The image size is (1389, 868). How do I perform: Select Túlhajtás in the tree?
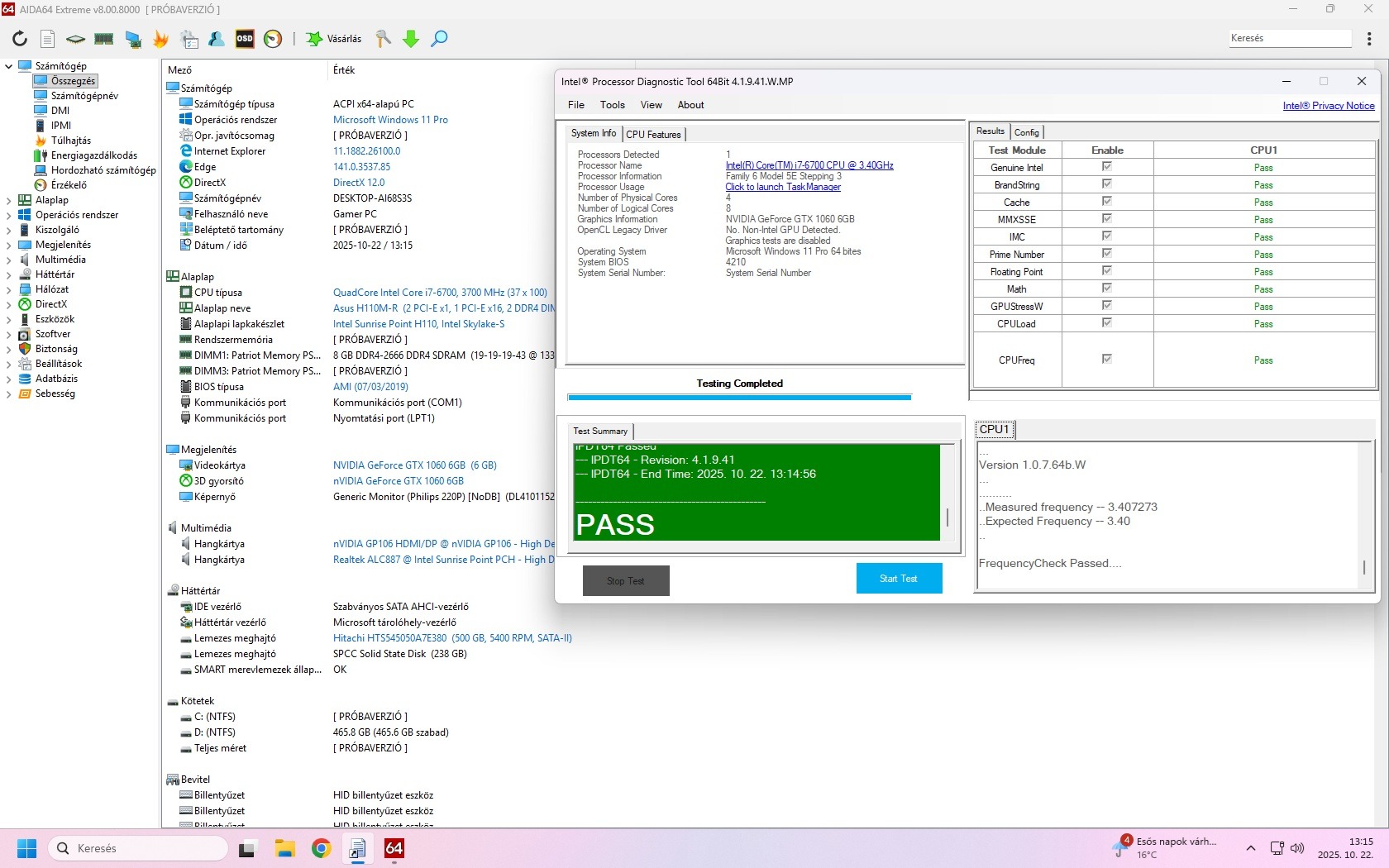pos(71,141)
